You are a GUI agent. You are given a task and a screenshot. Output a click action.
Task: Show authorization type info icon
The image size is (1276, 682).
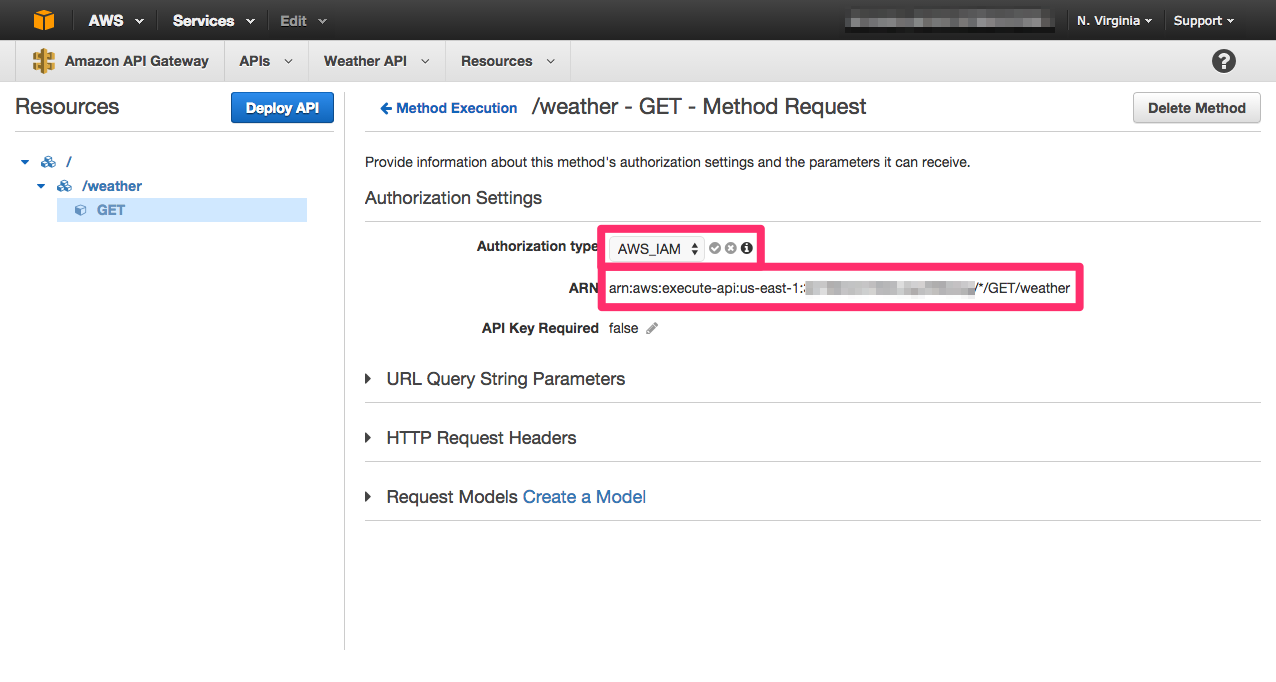(x=747, y=248)
